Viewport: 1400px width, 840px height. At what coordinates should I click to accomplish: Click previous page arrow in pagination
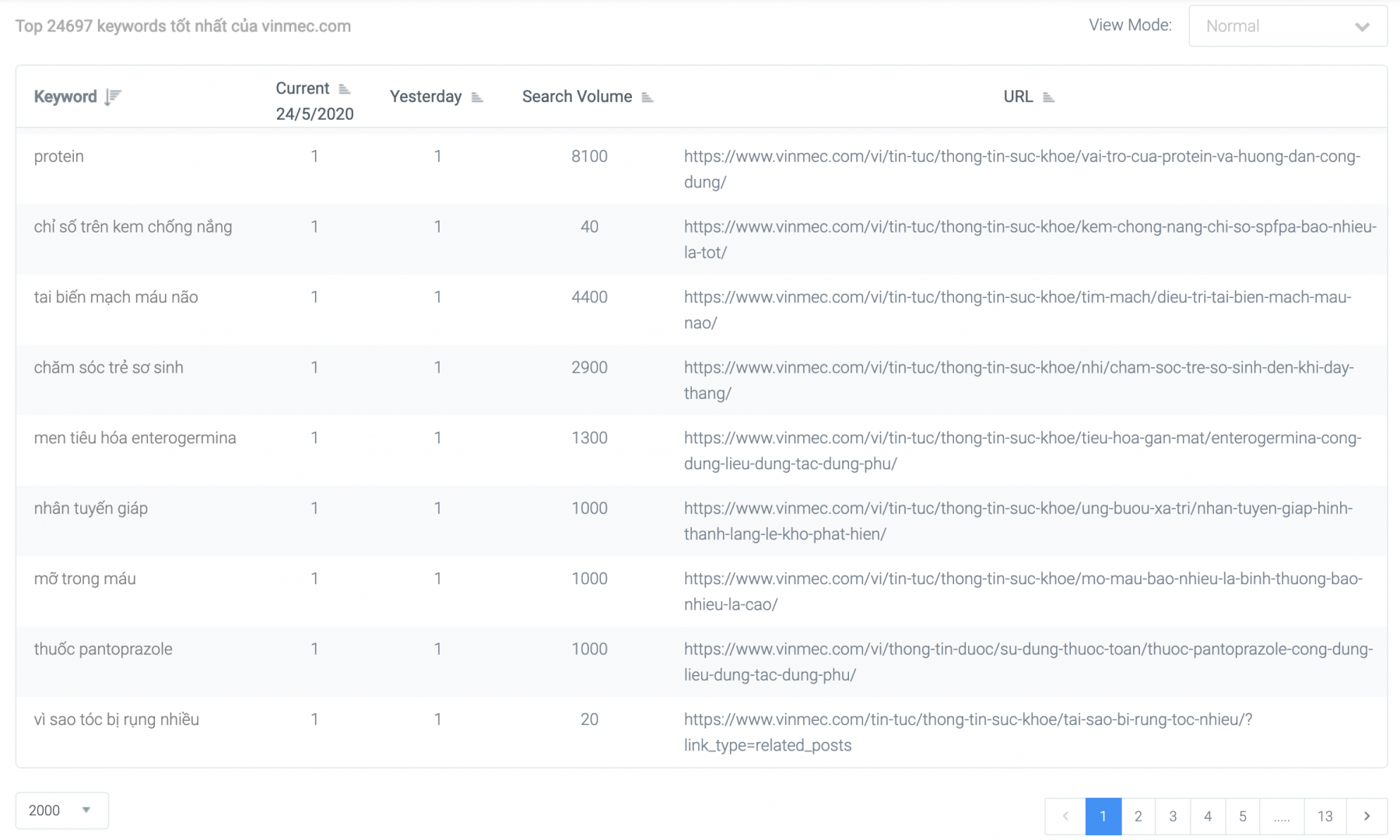(x=1065, y=816)
